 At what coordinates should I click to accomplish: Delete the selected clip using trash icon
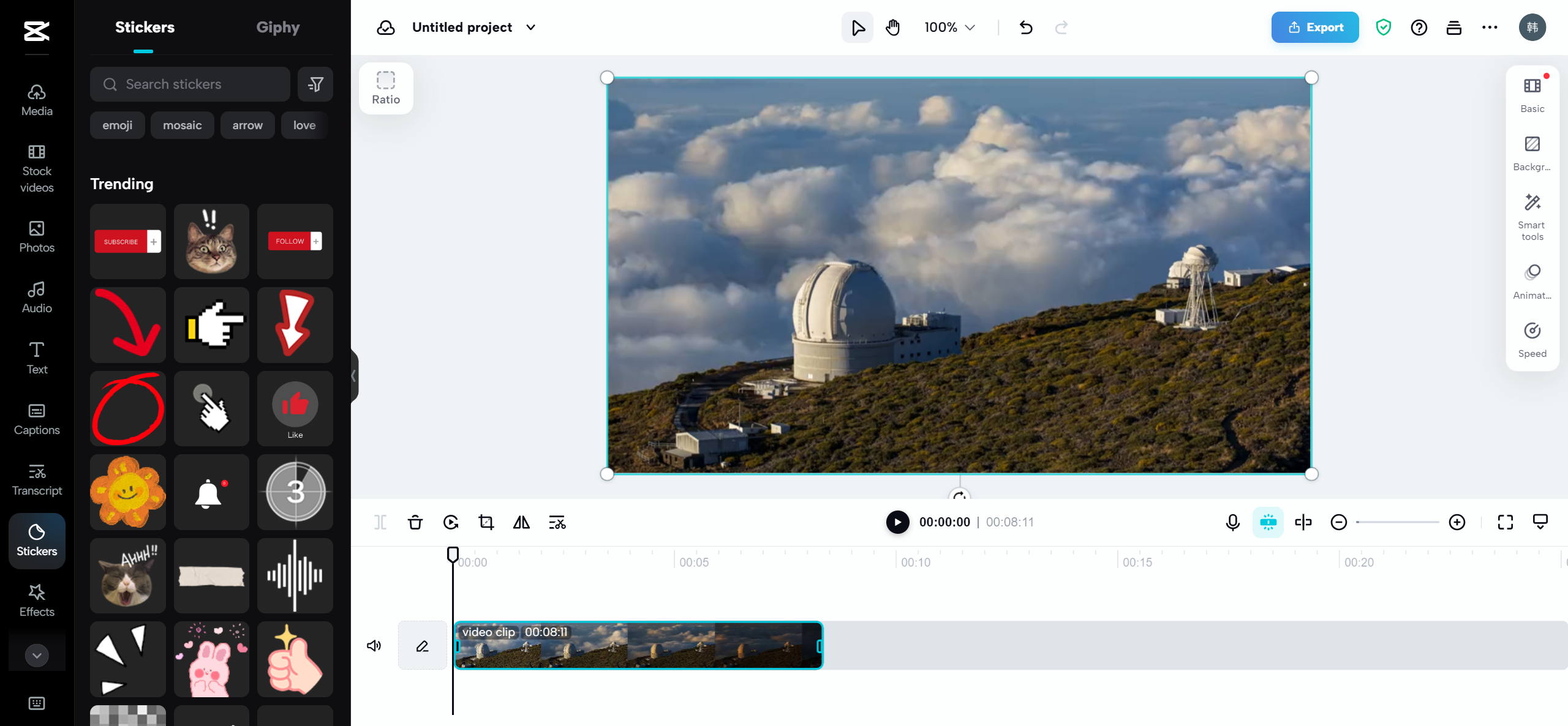pyautogui.click(x=415, y=522)
